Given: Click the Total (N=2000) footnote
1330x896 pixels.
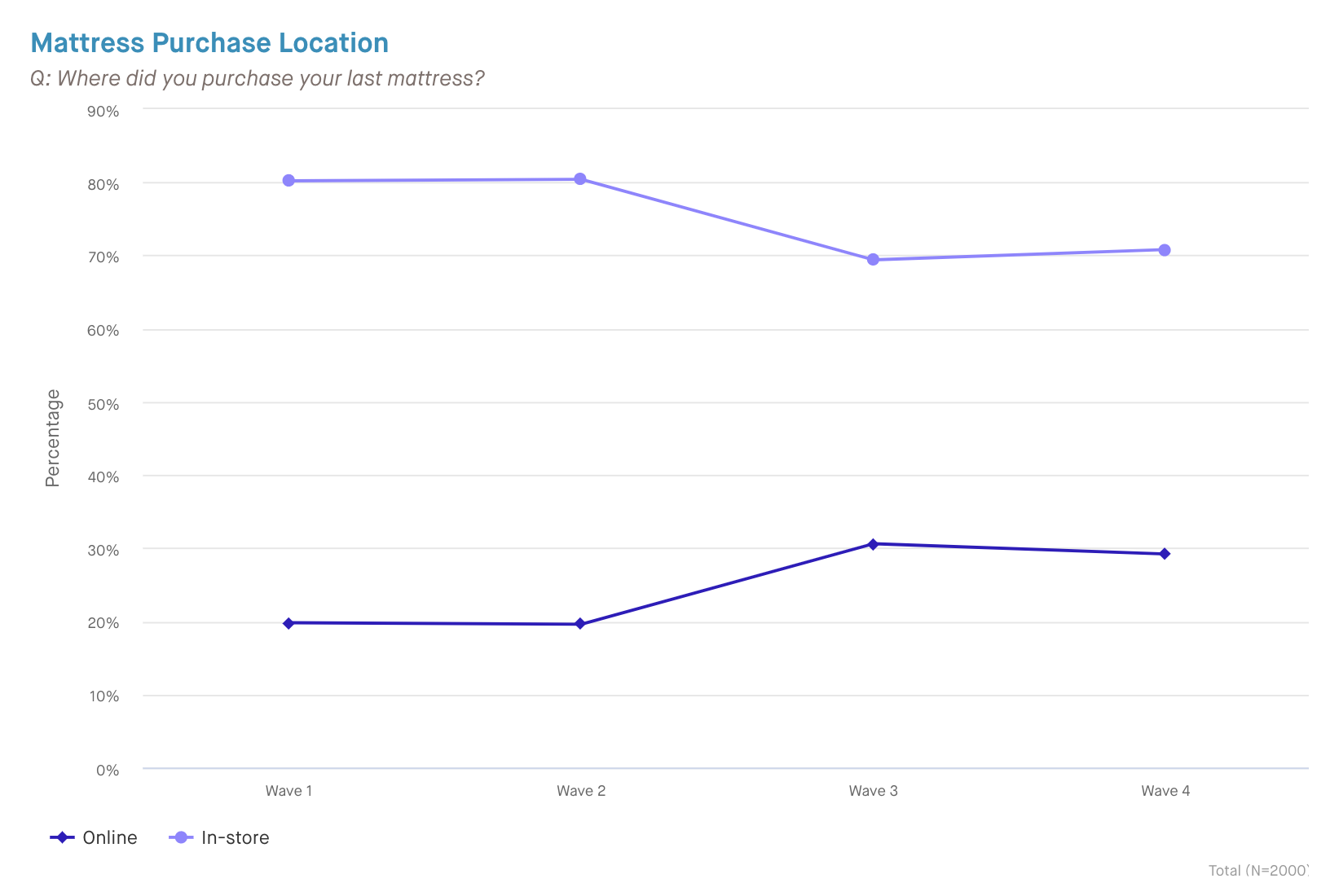Looking at the screenshot, I should pos(1258,871).
